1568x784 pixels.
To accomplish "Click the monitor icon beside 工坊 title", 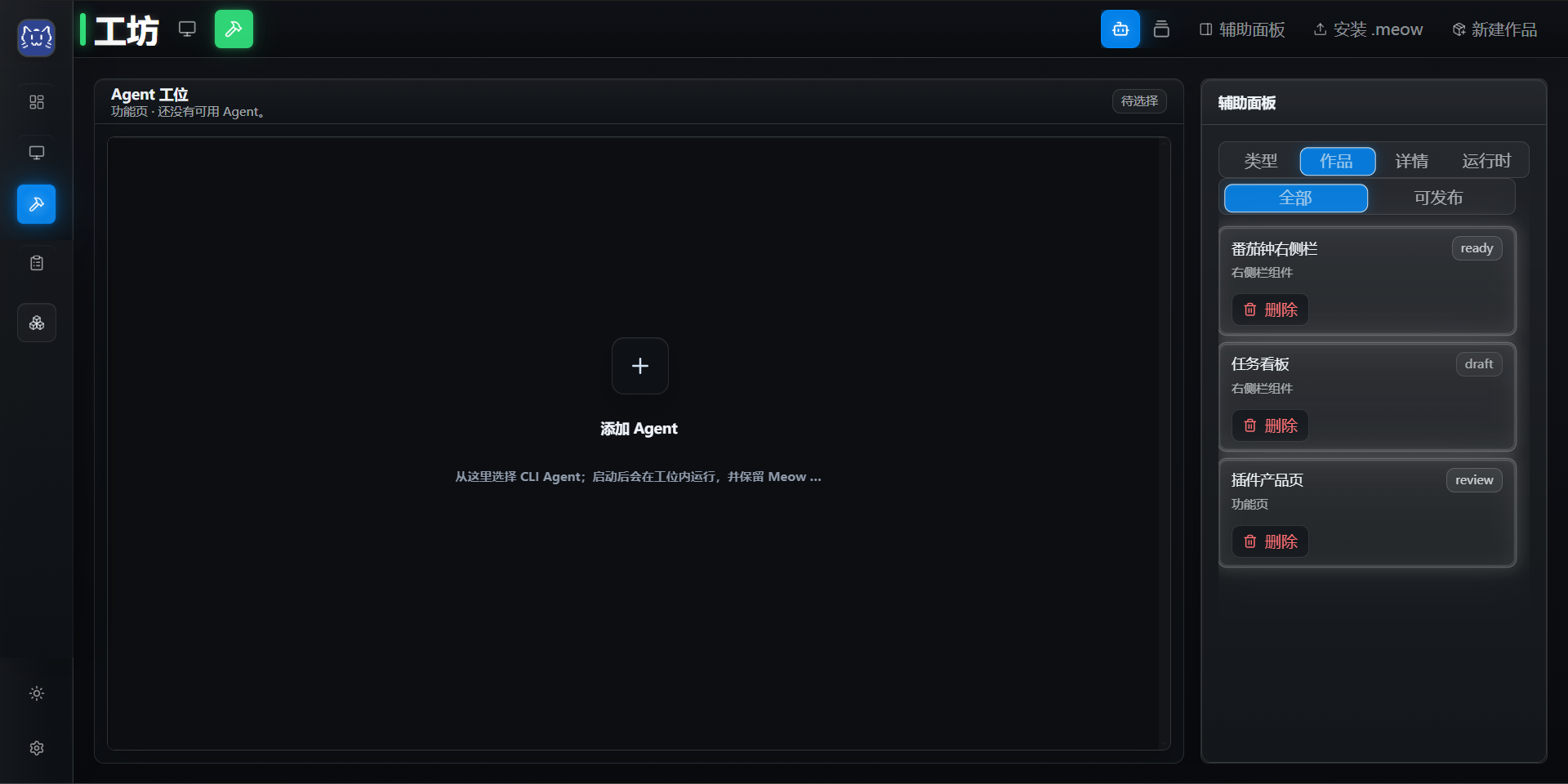I will tap(187, 29).
